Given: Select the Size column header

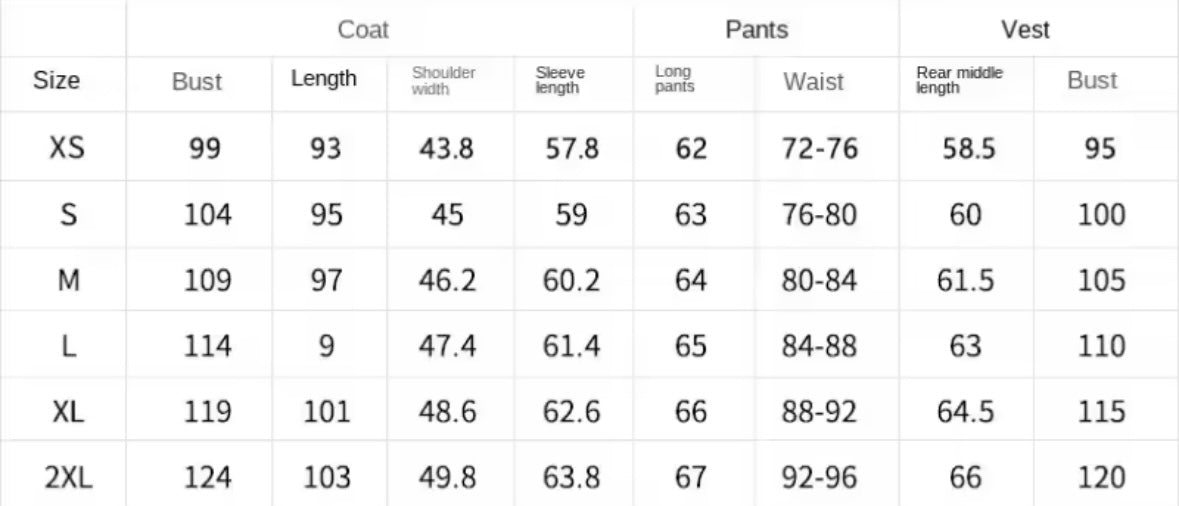Looking at the screenshot, I should click(x=57, y=81).
